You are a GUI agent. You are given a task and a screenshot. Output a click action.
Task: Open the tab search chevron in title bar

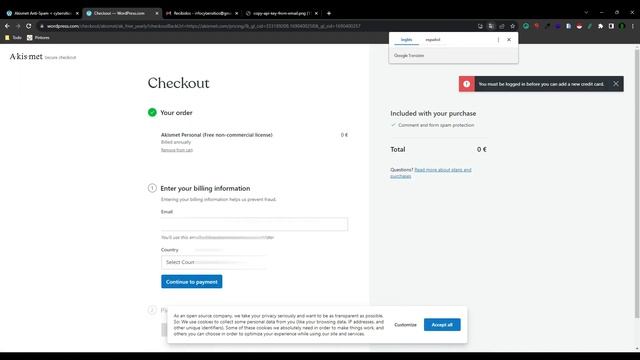click(586, 13)
